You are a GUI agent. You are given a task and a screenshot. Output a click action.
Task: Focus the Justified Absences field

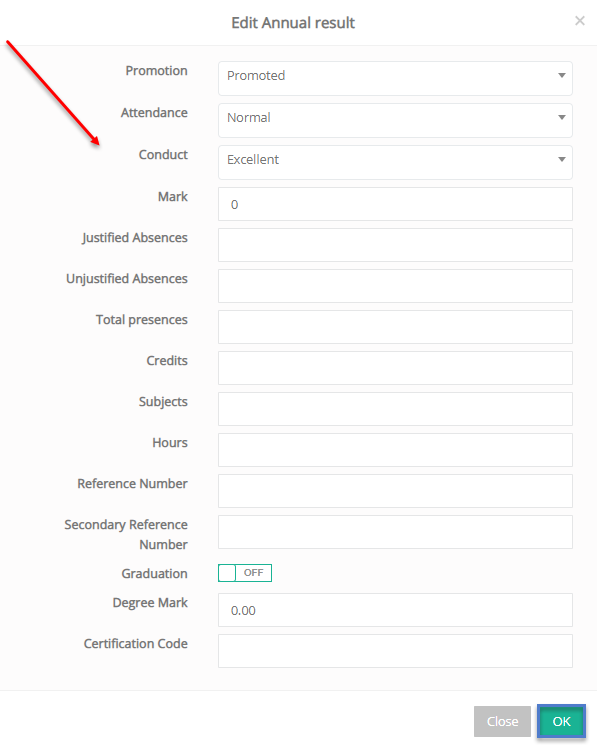[395, 245]
